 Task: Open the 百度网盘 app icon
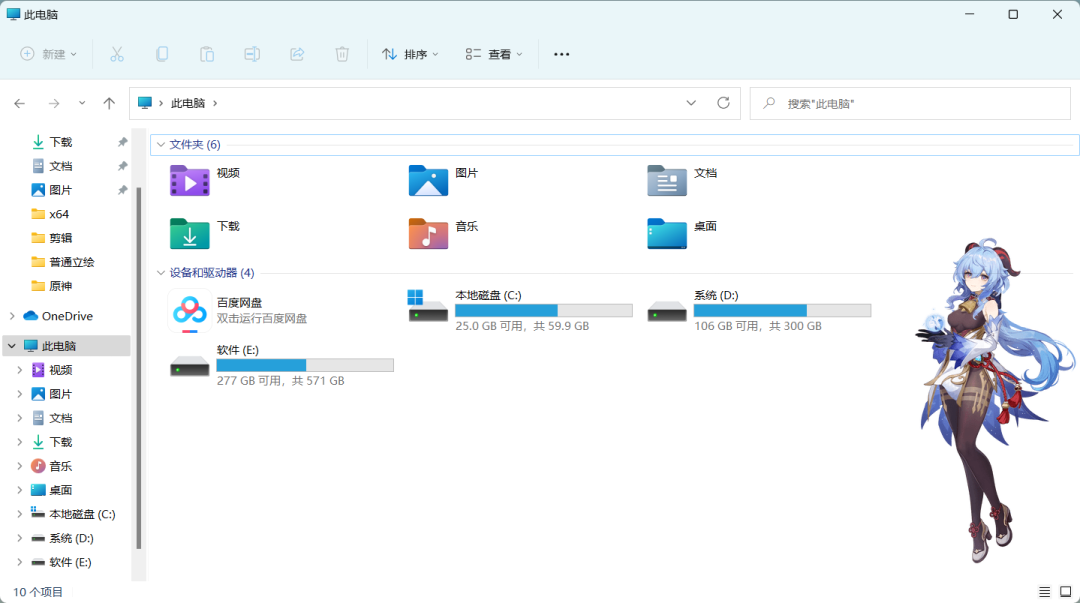pyautogui.click(x=189, y=310)
